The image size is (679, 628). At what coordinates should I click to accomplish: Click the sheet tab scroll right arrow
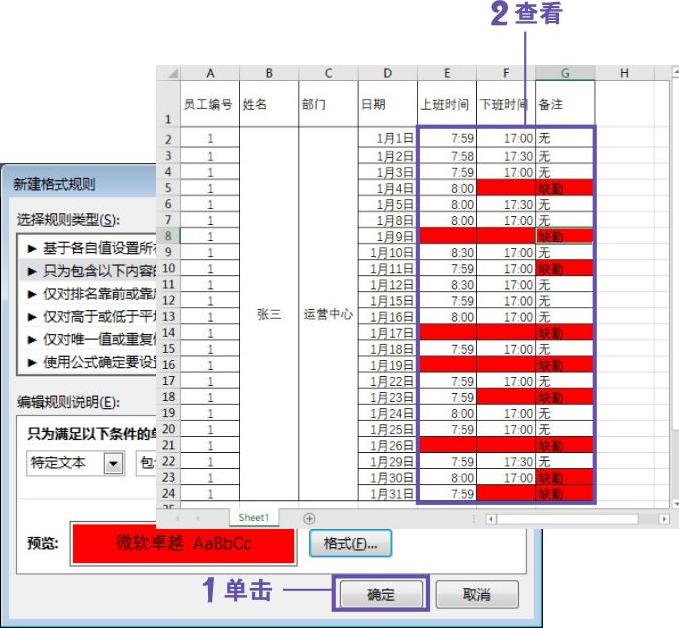pos(198,518)
